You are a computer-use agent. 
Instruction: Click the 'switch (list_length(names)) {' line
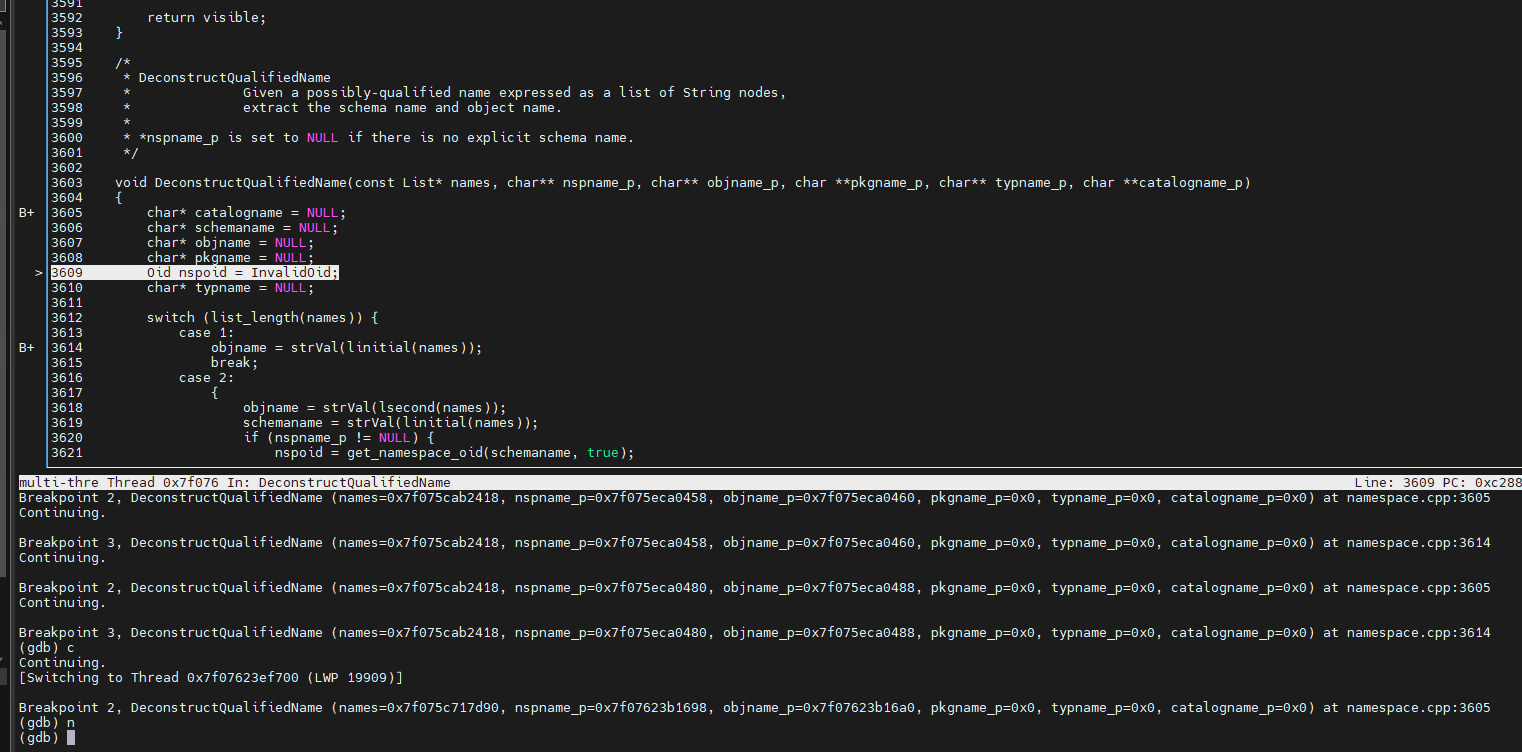tap(263, 318)
